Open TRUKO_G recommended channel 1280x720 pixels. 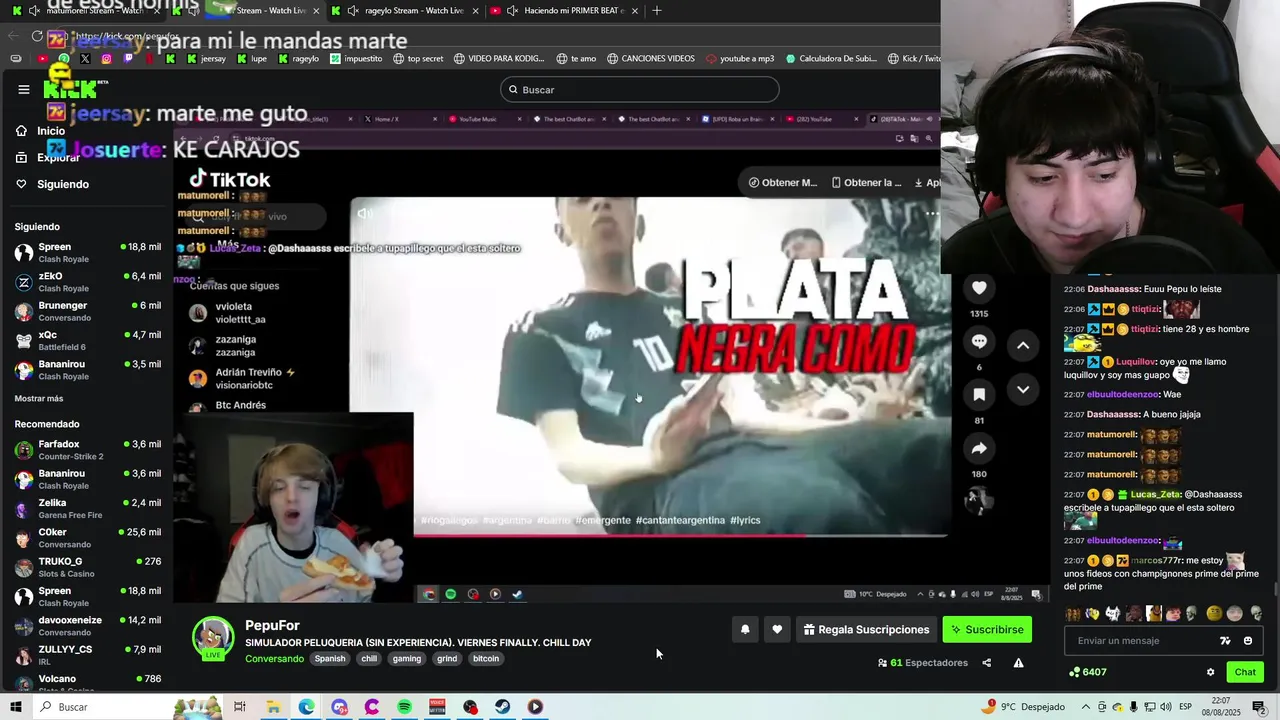[x=88, y=567]
